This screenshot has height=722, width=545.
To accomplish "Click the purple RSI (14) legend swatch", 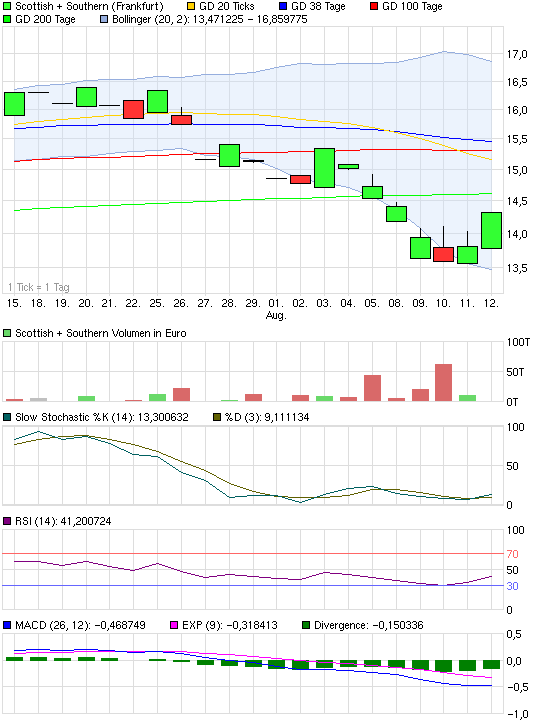I will tap(7, 521).
